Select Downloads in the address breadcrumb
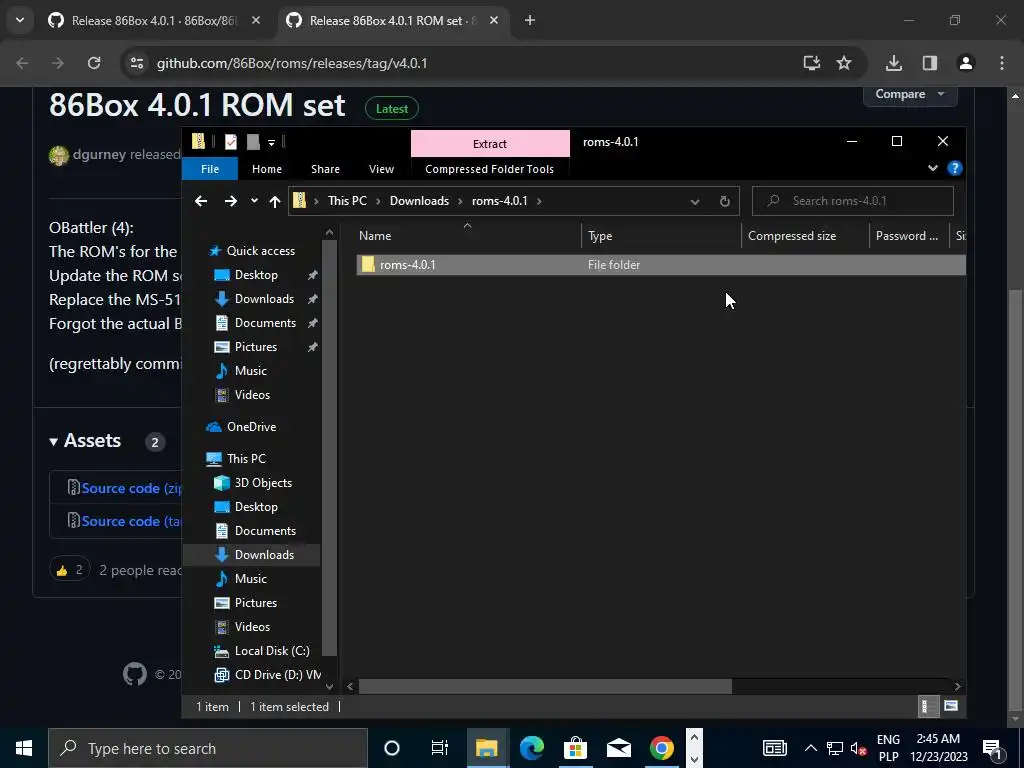This screenshot has height=768, width=1024. pos(419,201)
